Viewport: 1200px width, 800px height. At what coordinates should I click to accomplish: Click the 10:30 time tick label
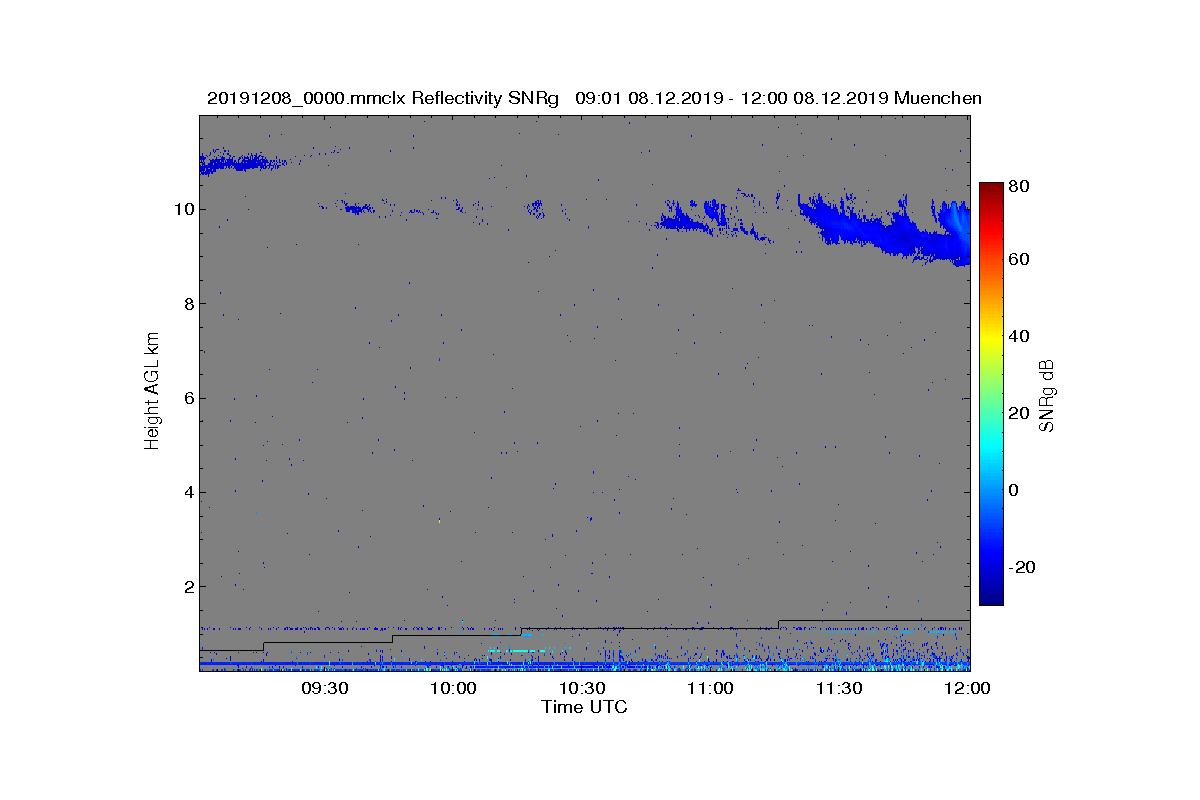[x=582, y=688]
